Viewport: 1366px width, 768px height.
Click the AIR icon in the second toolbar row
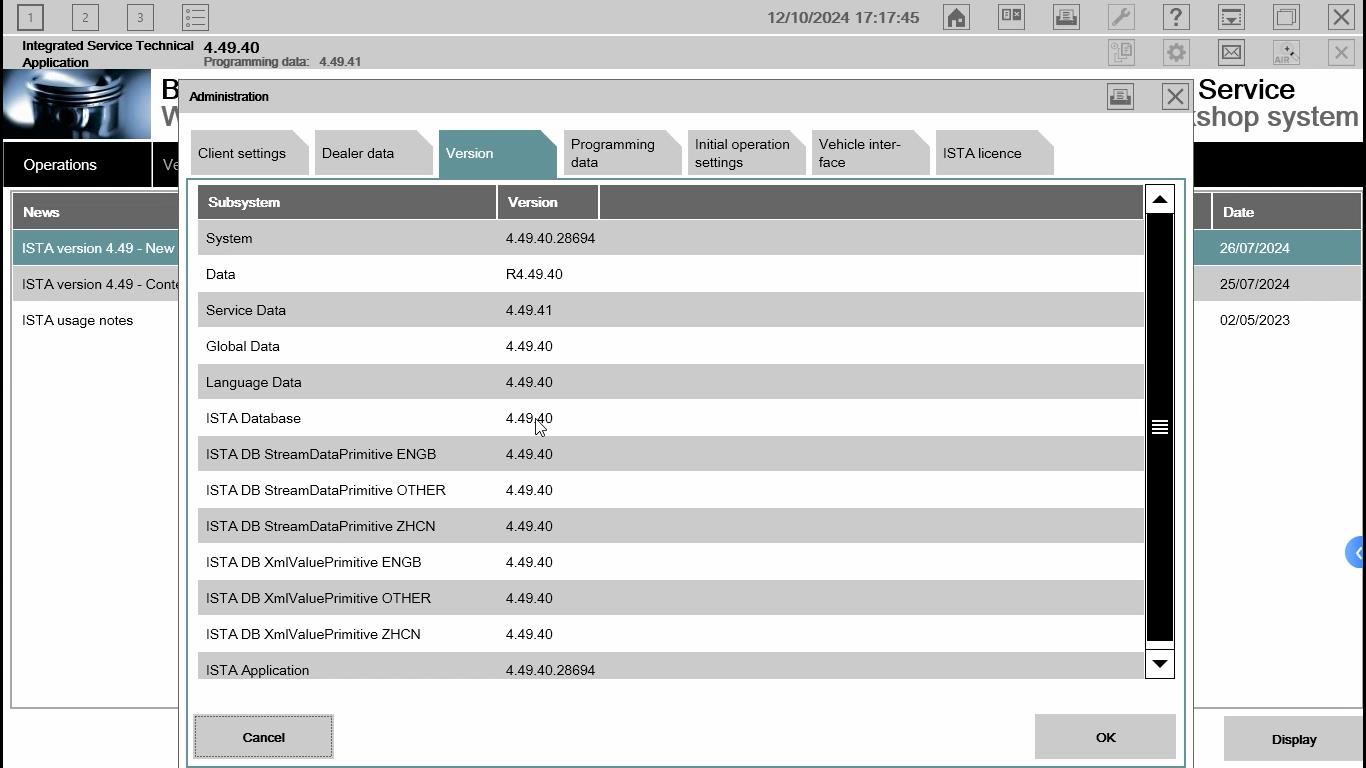[1286, 52]
